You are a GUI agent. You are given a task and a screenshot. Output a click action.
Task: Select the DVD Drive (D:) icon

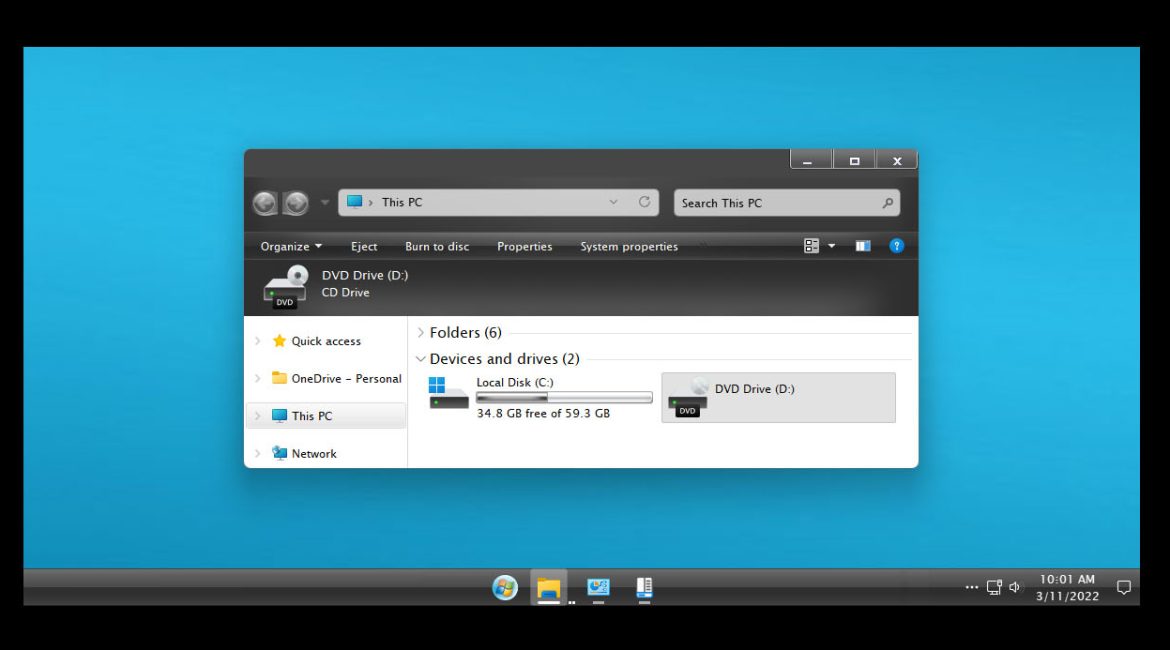(688, 397)
